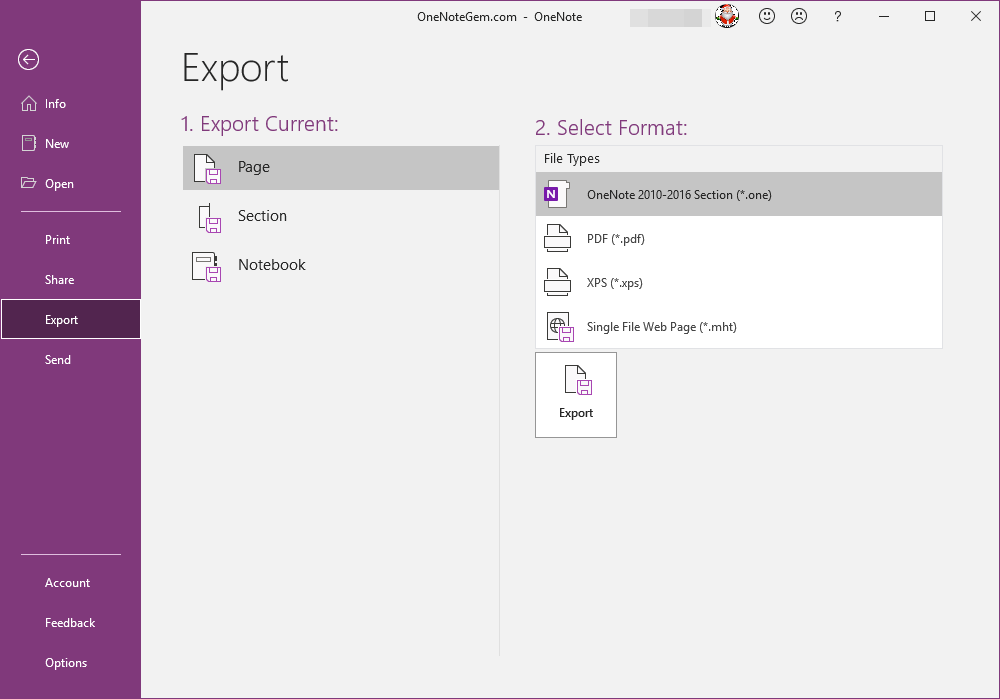Click the person icon next to the smiley
This screenshot has height=699, width=1000.
tap(798, 16)
